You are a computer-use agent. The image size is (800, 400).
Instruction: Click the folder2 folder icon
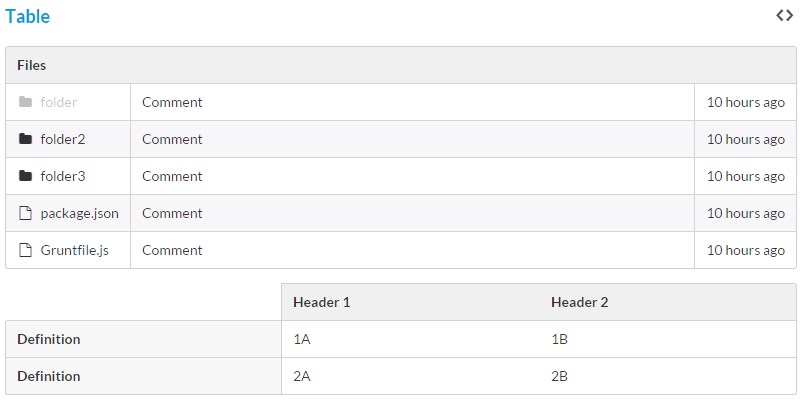pos(26,139)
